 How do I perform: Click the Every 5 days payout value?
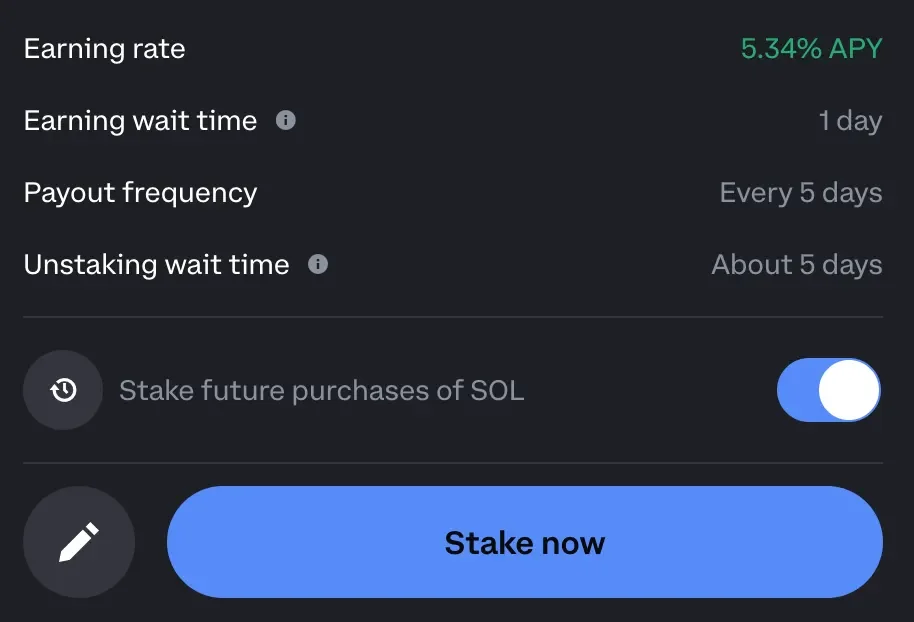coord(800,193)
